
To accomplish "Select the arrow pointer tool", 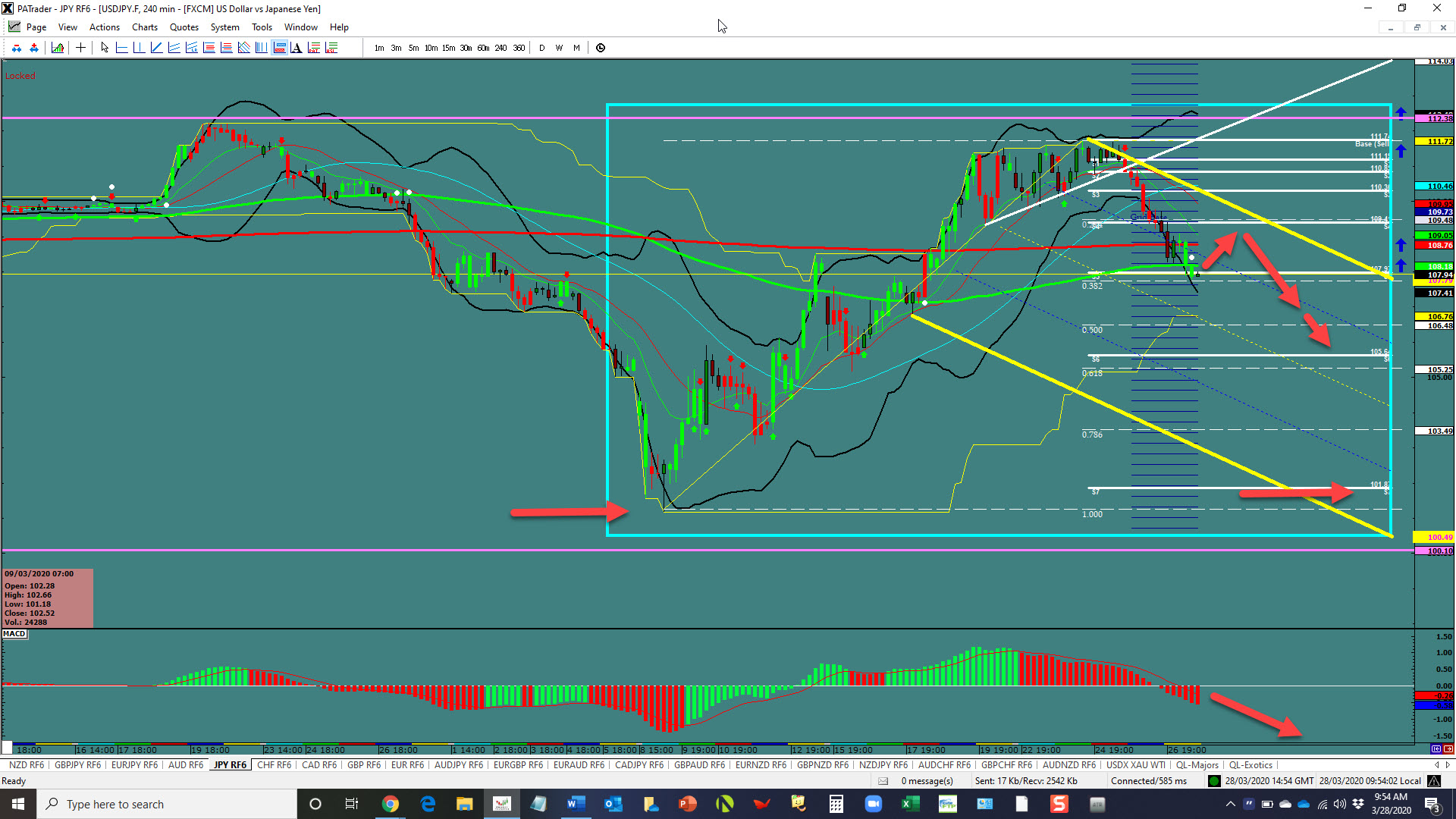I will [105, 48].
